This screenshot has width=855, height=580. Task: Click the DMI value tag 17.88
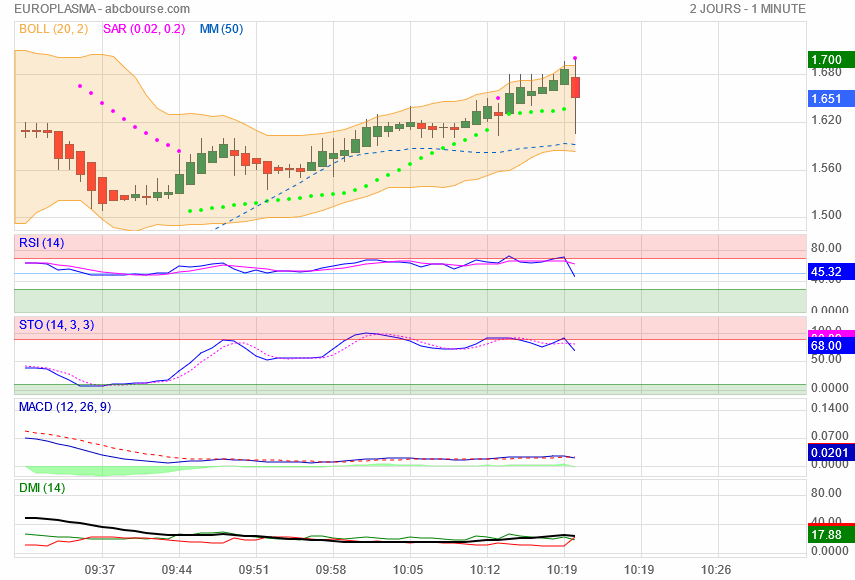(x=831, y=535)
